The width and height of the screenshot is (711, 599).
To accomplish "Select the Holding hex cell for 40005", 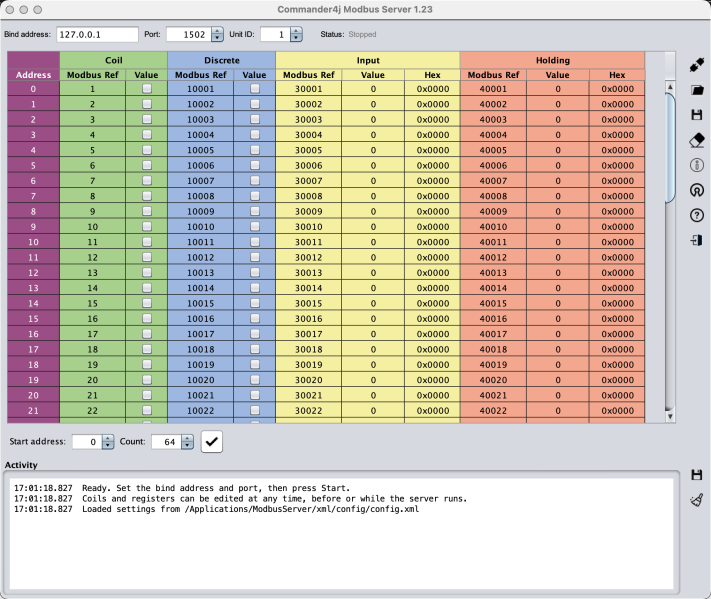I will click(617, 150).
